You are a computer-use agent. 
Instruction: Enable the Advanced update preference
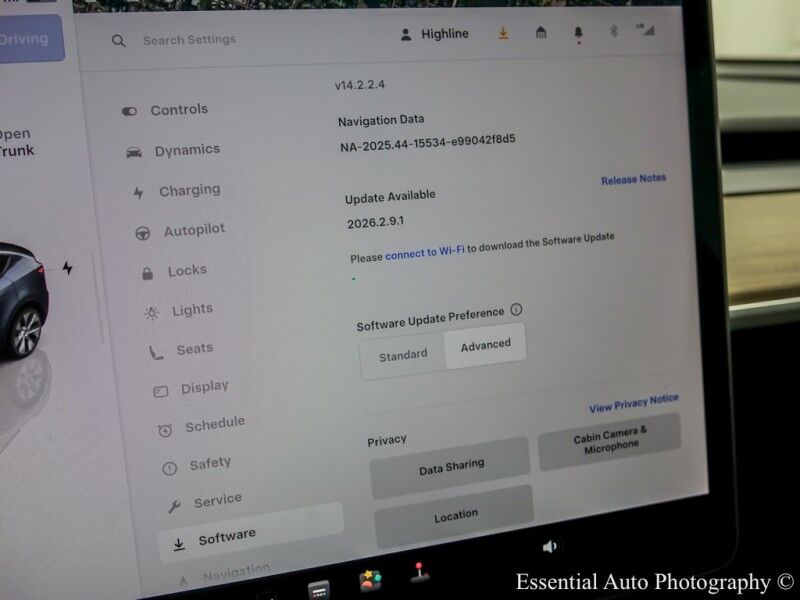[485, 346]
